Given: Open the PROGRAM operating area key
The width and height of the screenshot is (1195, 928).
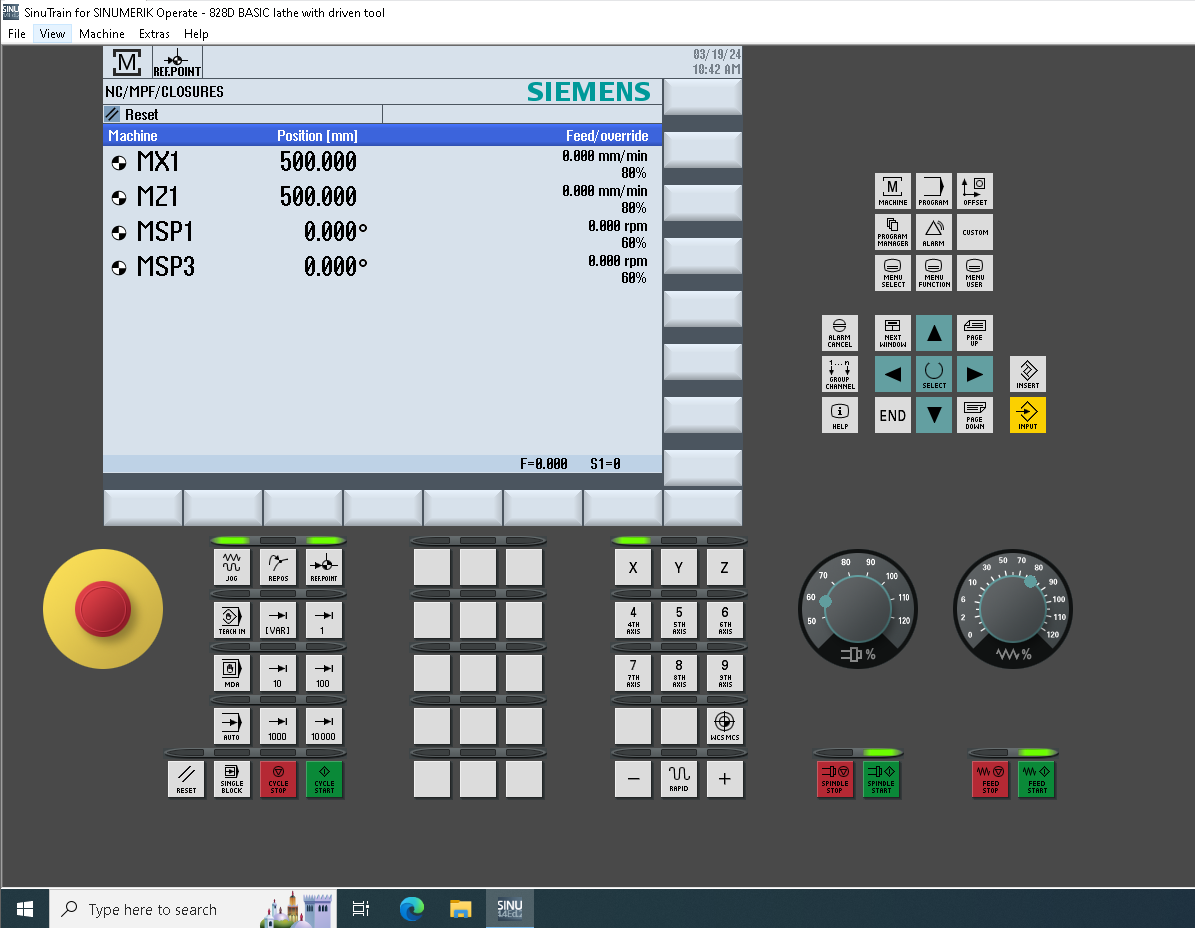Looking at the screenshot, I should tap(934, 190).
